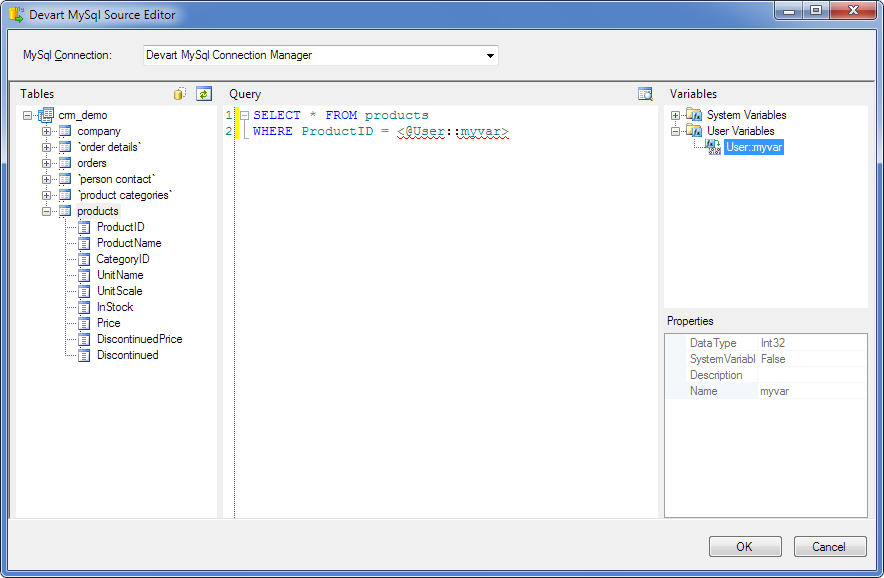Image resolution: width=884 pixels, height=578 pixels.
Task: Click the Int32 data type value
Action: 773,343
